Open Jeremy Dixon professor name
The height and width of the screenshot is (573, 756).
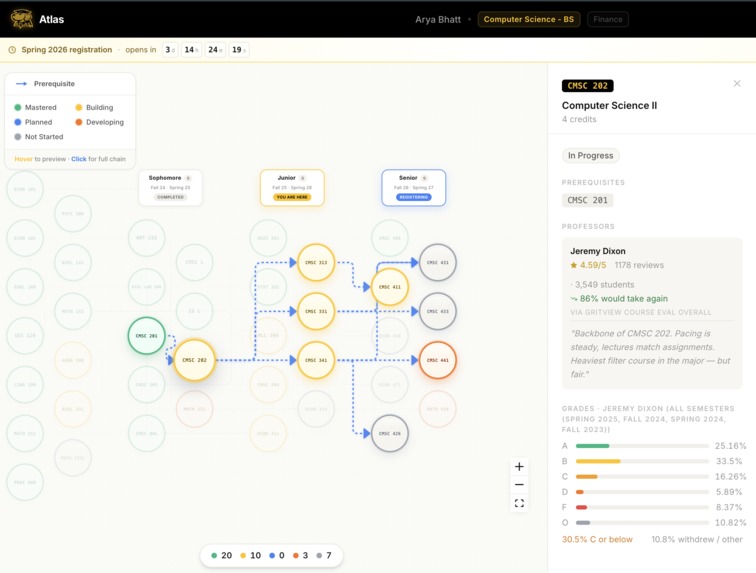coord(598,251)
